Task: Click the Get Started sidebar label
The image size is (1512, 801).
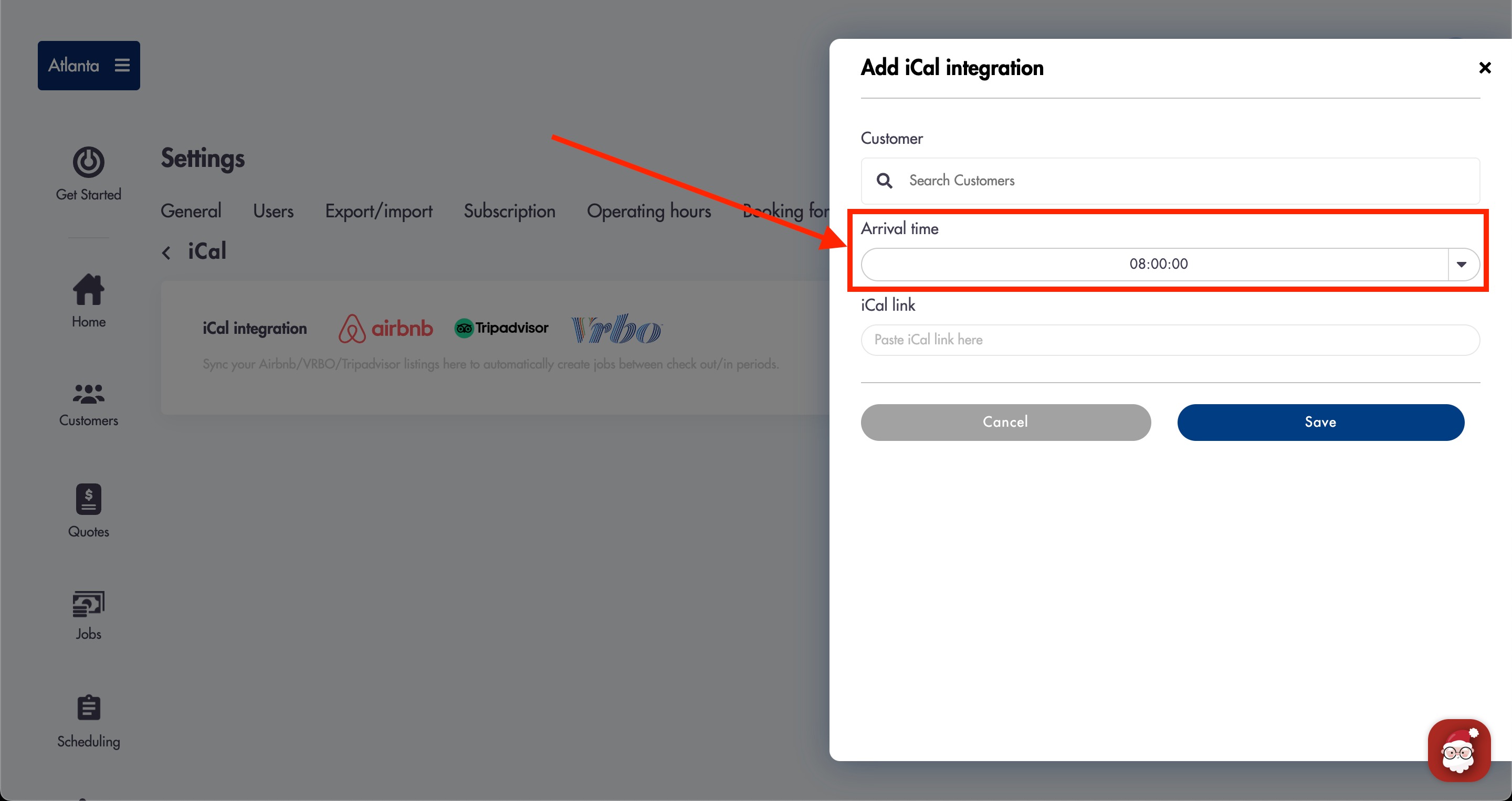Action: pos(89,194)
